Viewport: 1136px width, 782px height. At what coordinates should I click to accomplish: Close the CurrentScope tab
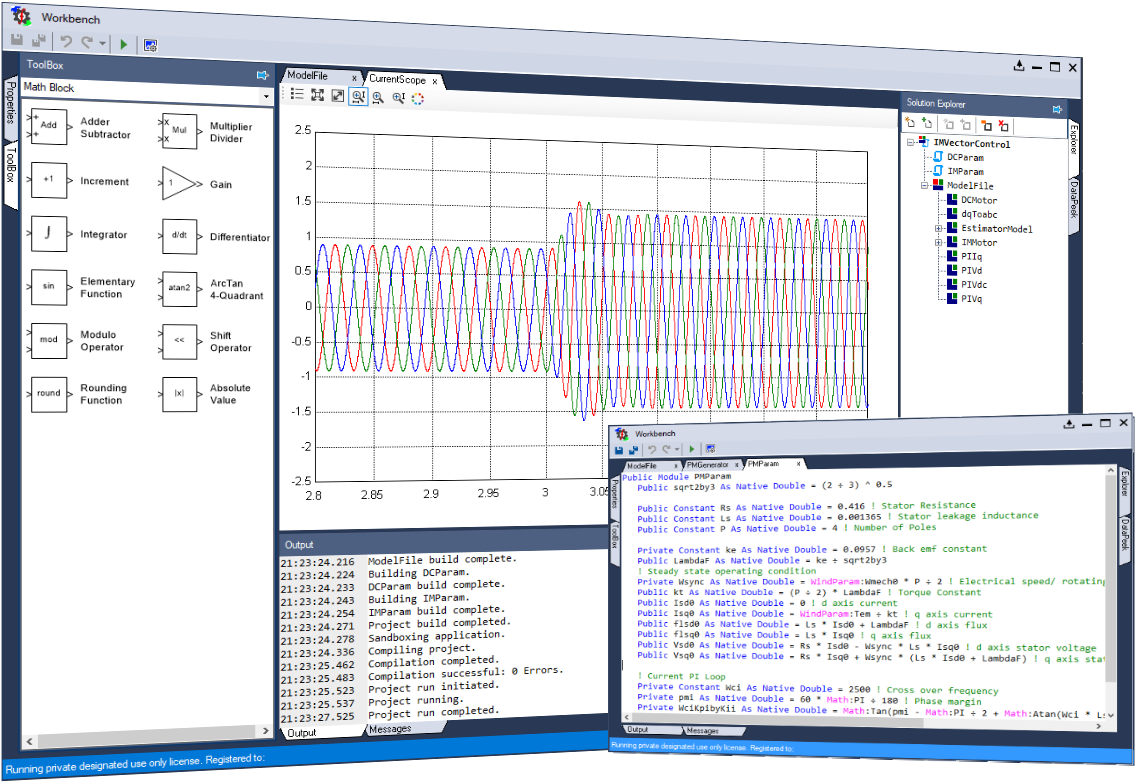[435, 81]
